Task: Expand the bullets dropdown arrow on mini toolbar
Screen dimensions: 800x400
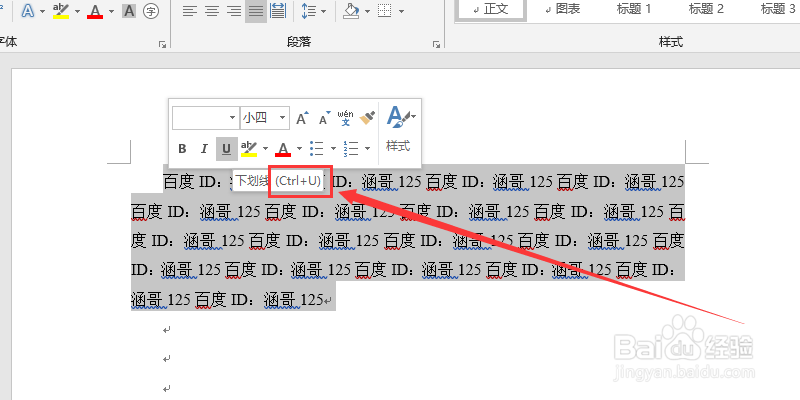Action: [x=333, y=149]
